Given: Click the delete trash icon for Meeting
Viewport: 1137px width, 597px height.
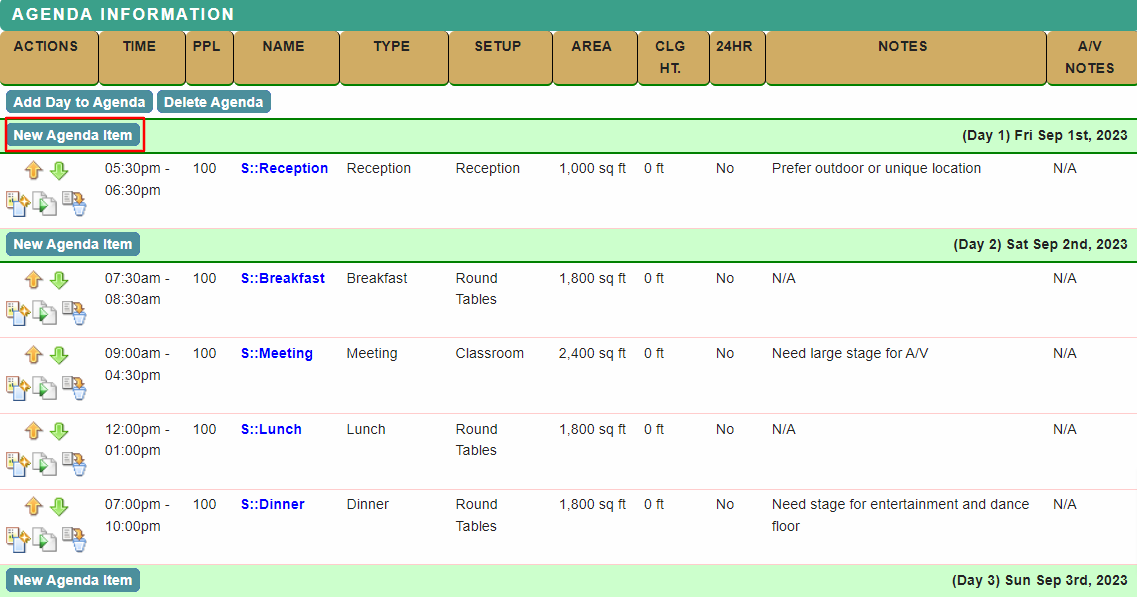Looking at the screenshot, I should tap(74, 388).
